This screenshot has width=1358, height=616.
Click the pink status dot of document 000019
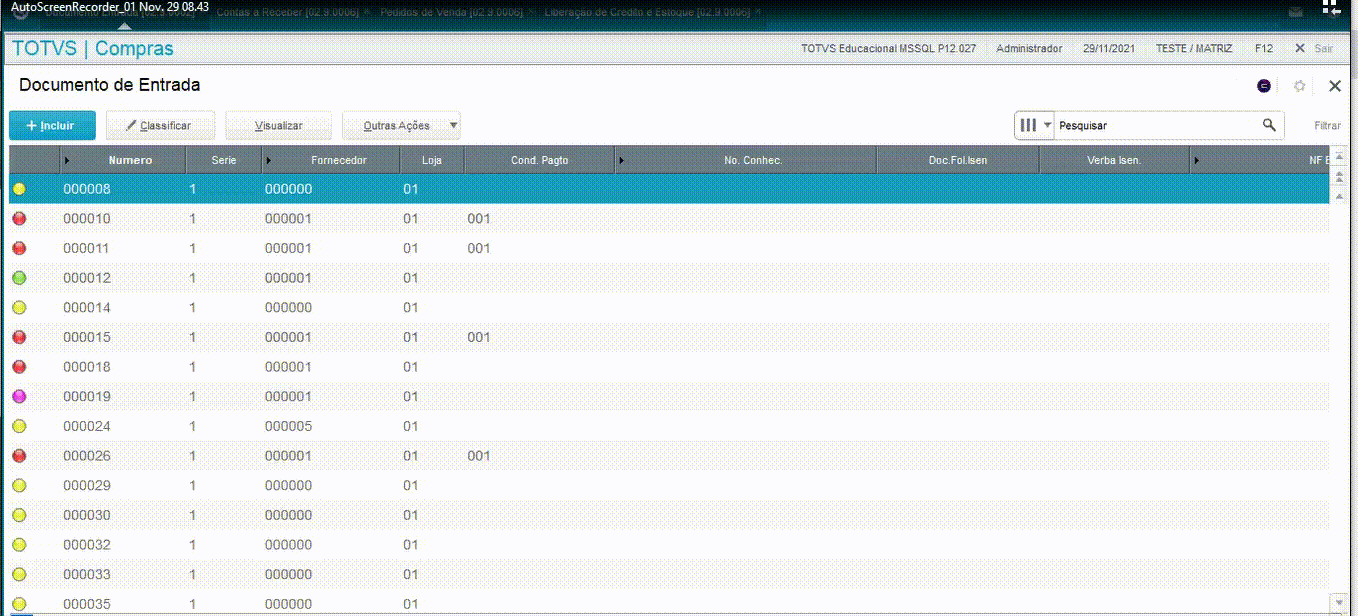[x=19, y=397]
